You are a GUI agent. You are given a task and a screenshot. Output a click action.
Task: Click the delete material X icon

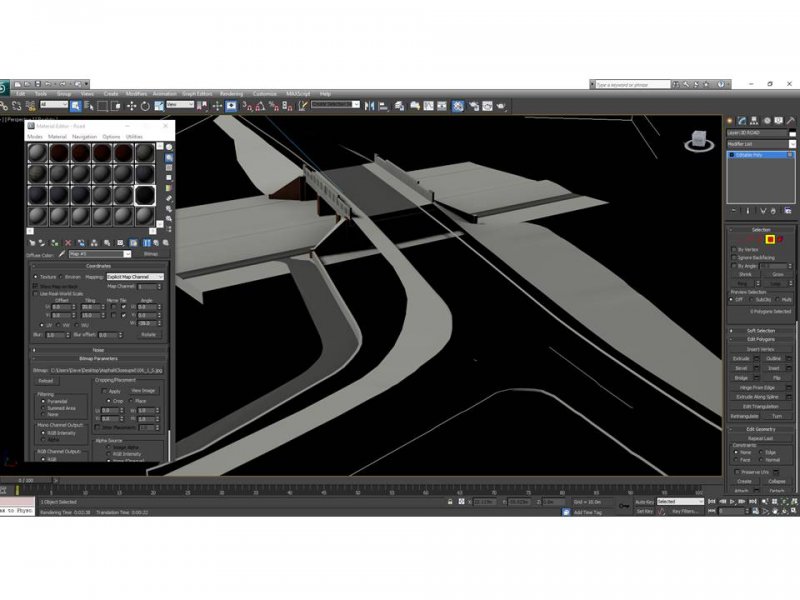pos(68,242)
